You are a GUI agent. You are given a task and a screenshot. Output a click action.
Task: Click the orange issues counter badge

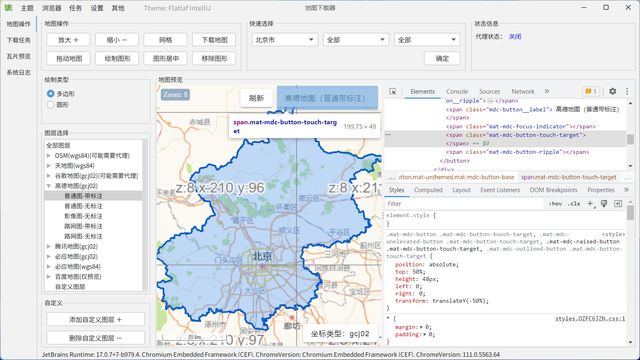coord(591,91)
